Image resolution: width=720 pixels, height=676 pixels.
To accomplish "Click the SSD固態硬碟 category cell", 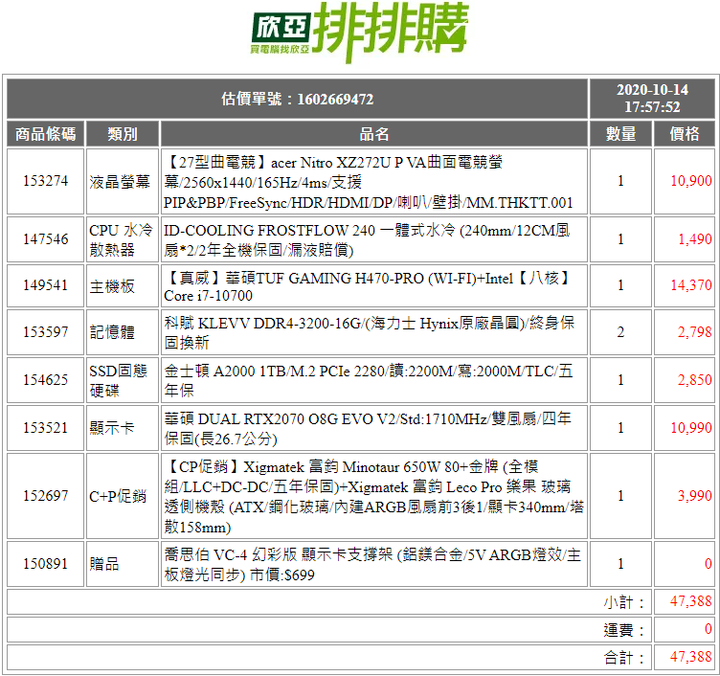I will [x=123, y=380].
